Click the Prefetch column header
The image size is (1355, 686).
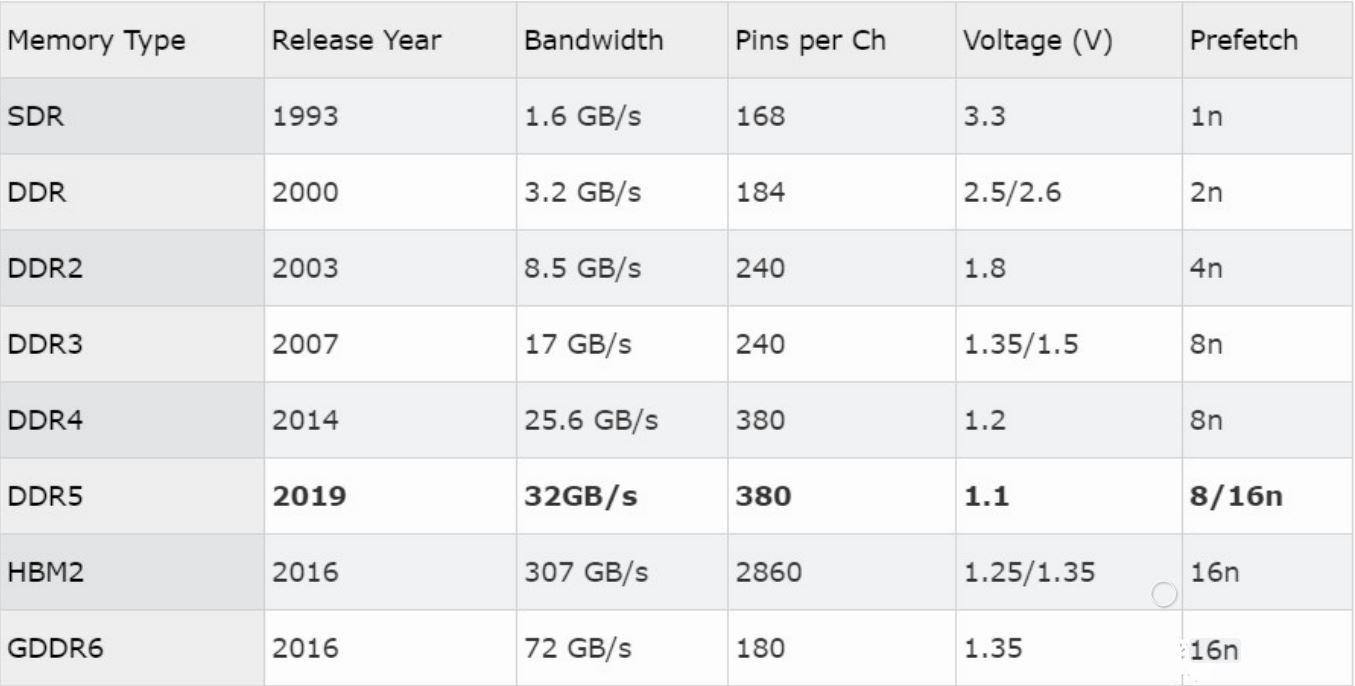(1244, 41)
